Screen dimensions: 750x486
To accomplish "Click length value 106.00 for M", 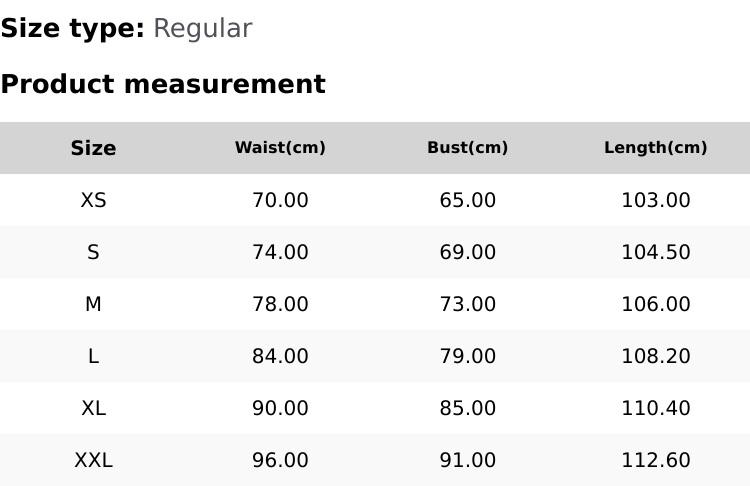I will click(x=655, y=304).
